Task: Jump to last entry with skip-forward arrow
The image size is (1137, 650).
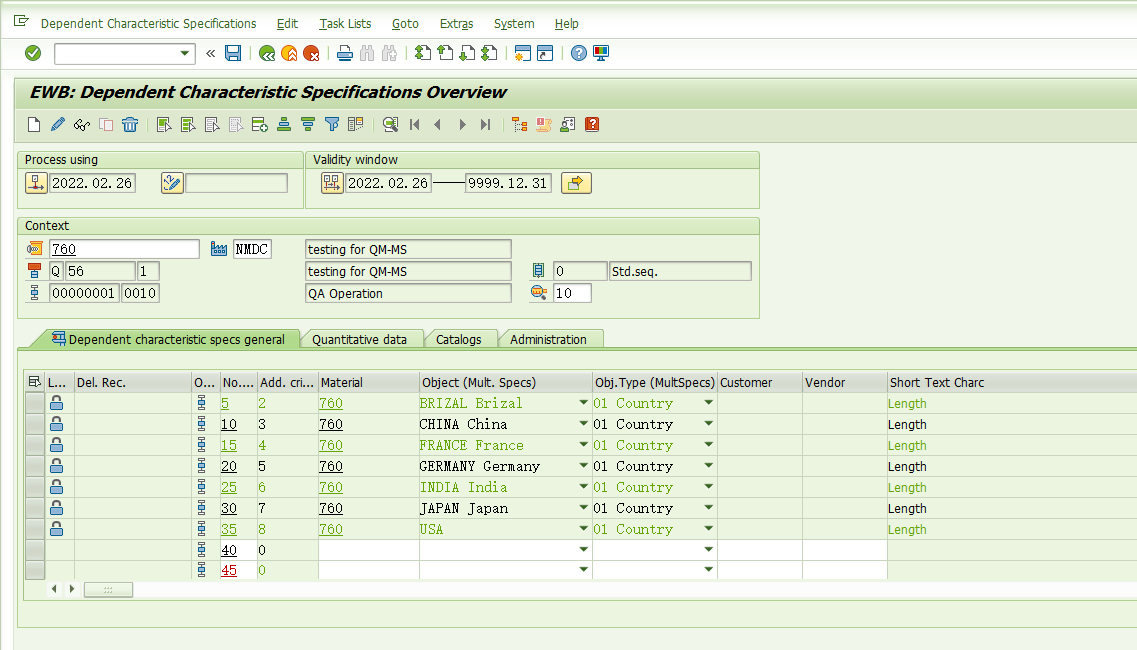Action: pyautogui.click(x=486, y=125)
